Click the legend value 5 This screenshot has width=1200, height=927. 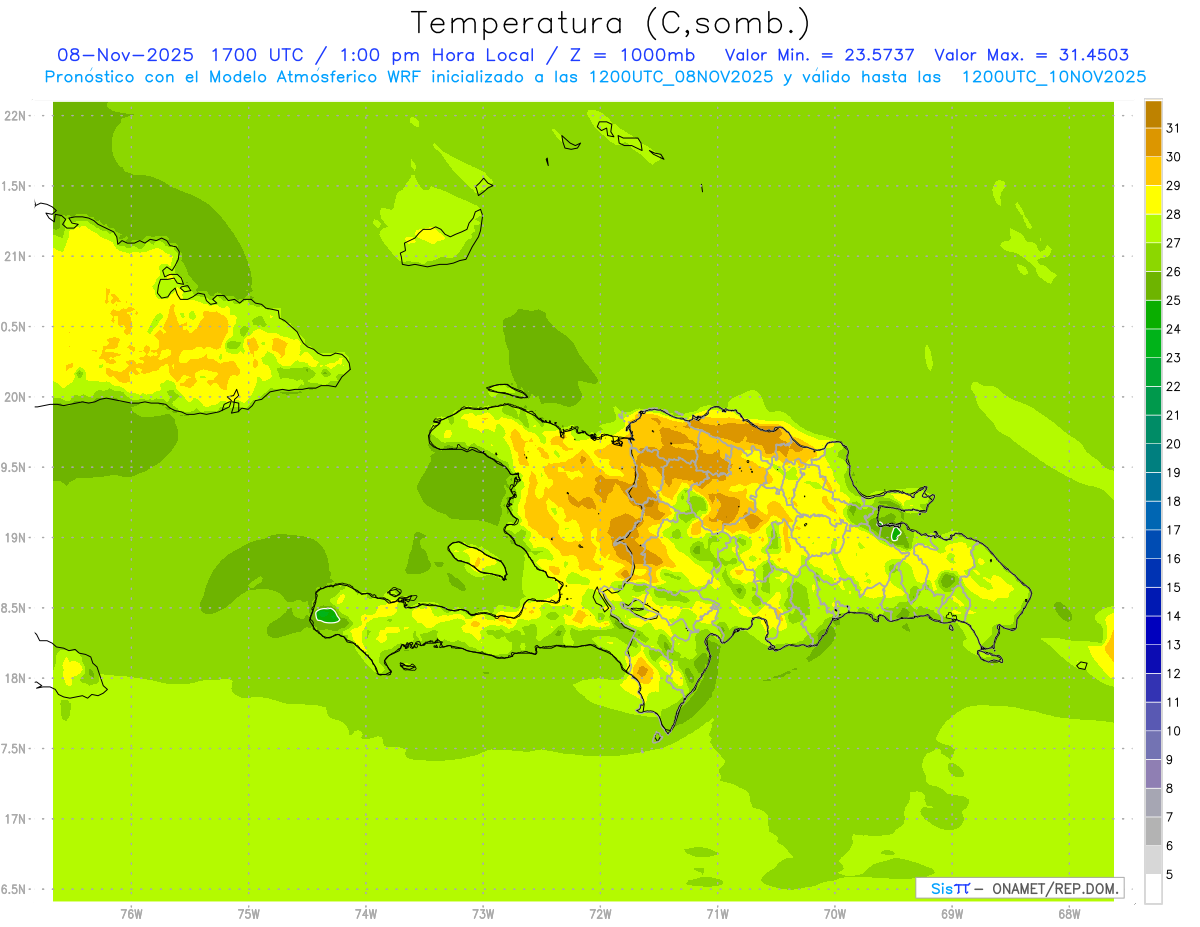[x=1169, y=875]
